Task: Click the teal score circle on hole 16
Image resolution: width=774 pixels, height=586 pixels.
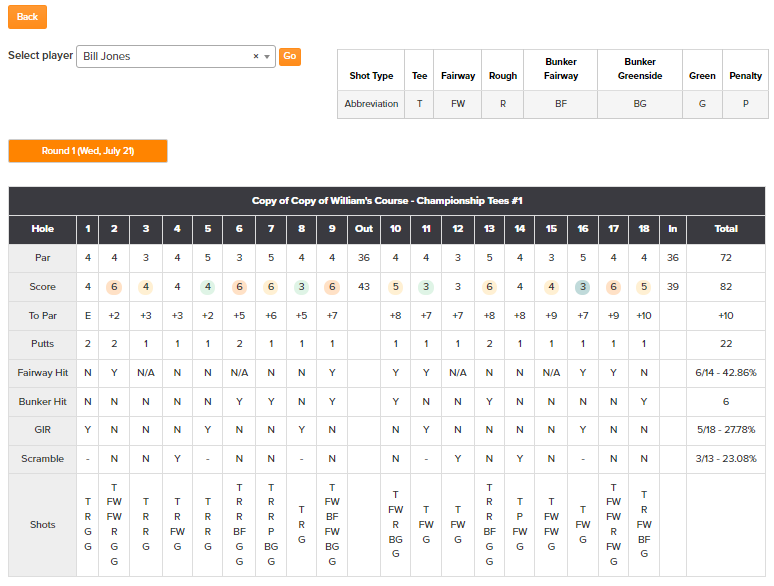Action: coord(582,287)
